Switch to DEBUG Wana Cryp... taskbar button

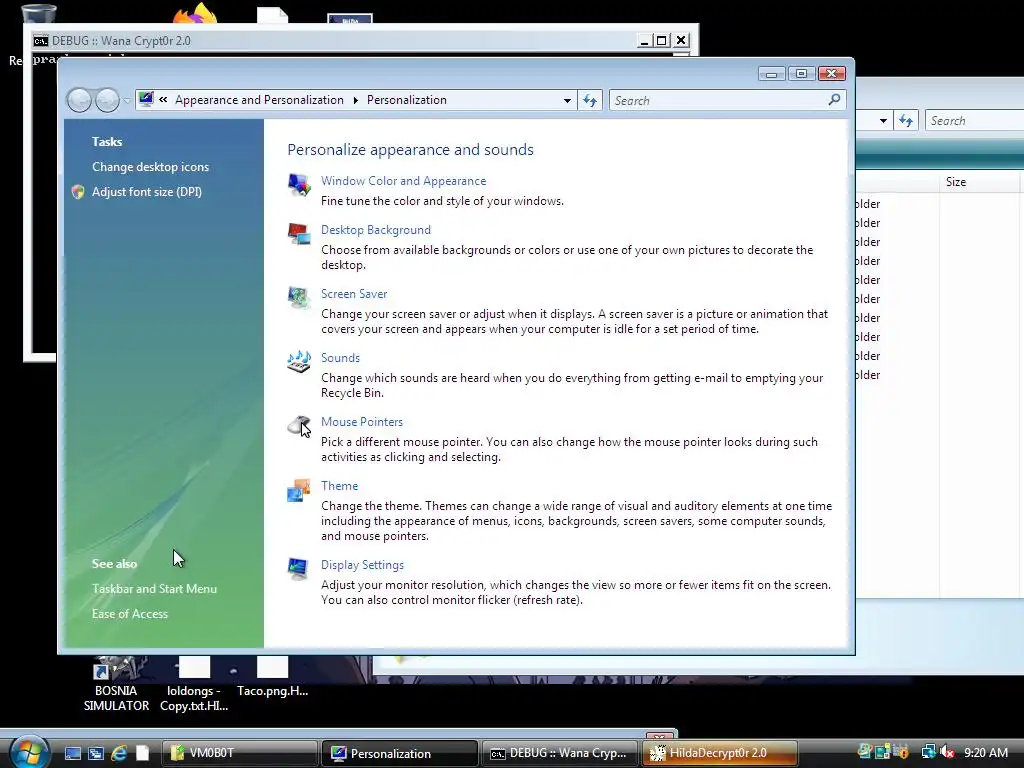tap(560, 753)
